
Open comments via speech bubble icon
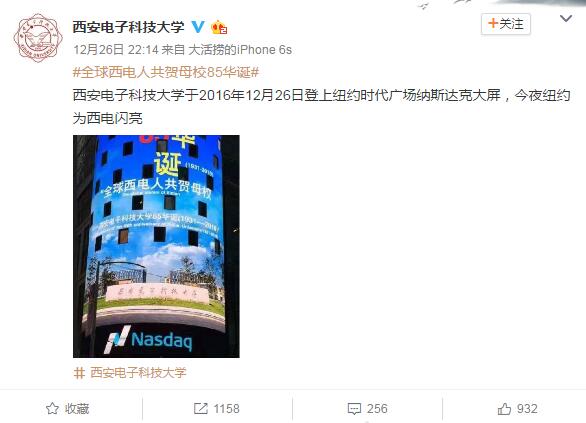[354, 409]
